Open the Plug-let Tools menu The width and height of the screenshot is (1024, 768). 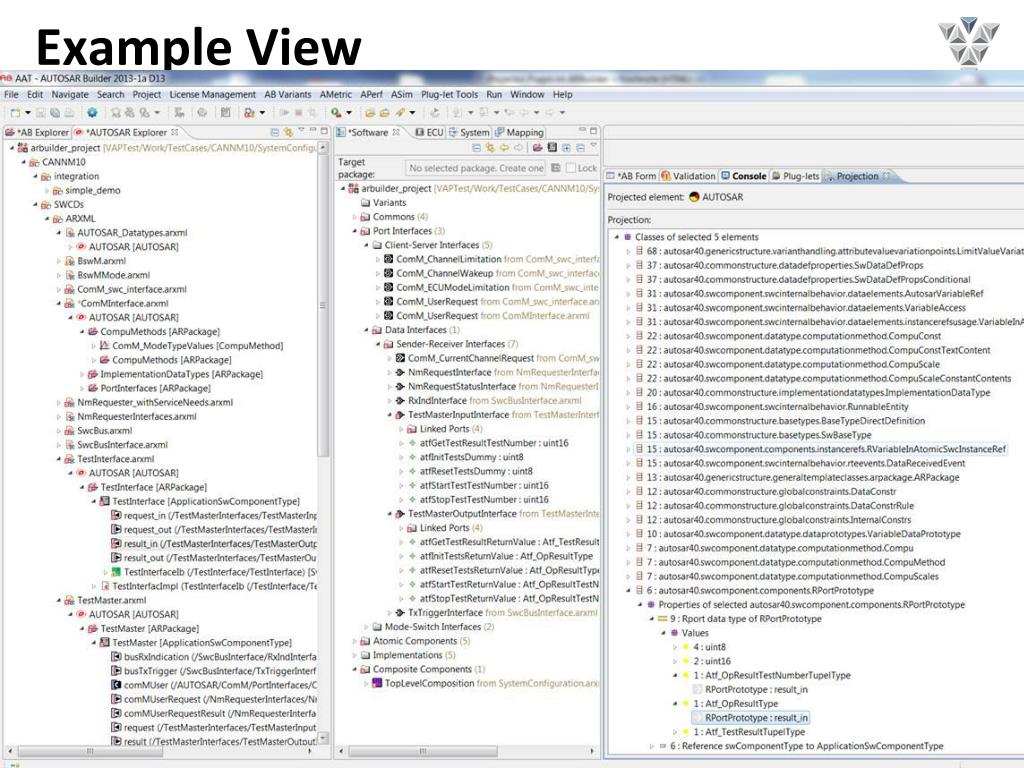click(x=449, y=94)
